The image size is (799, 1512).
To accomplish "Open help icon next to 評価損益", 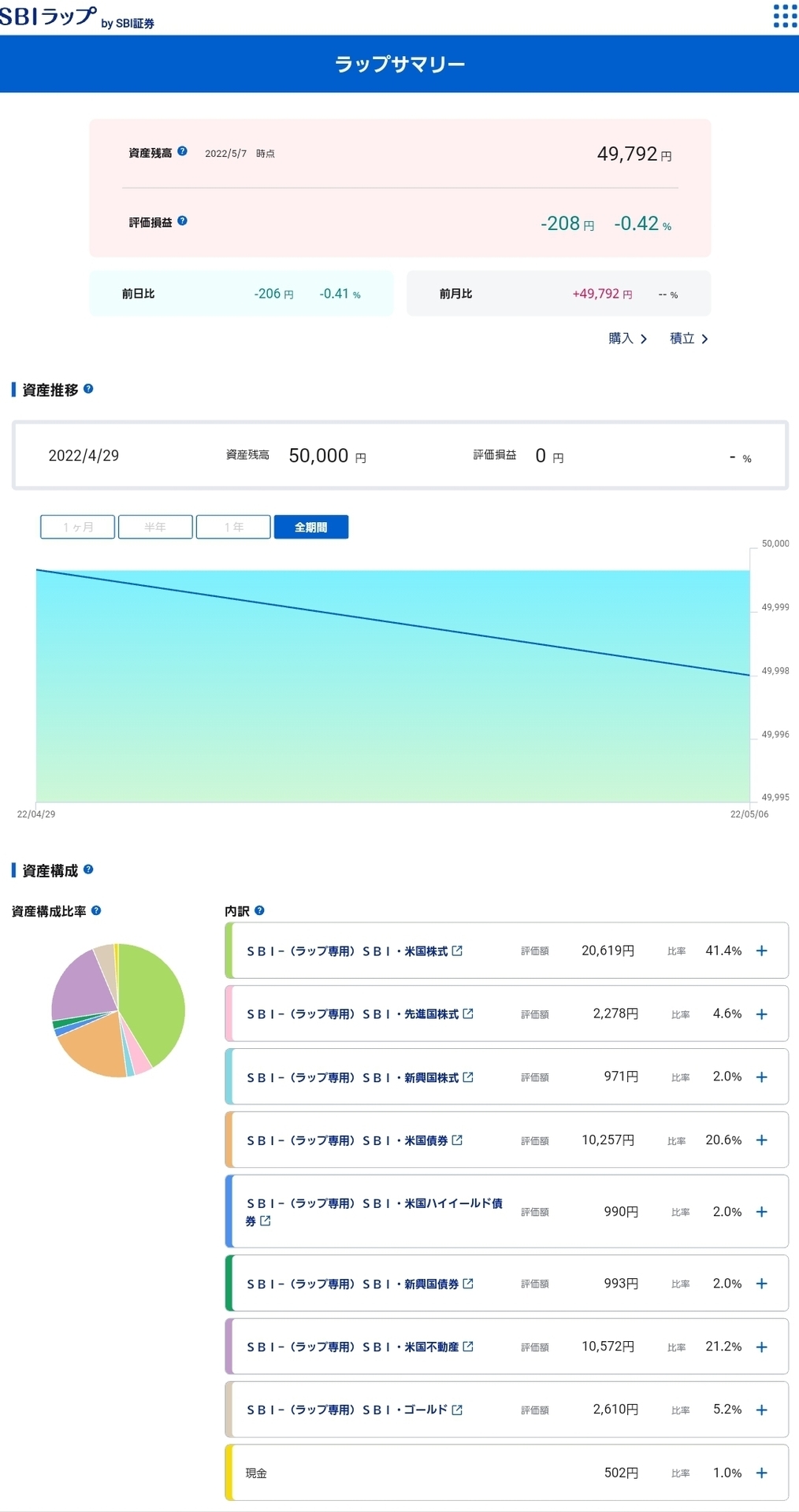I will pyautogui.click(x=182, y=221).
